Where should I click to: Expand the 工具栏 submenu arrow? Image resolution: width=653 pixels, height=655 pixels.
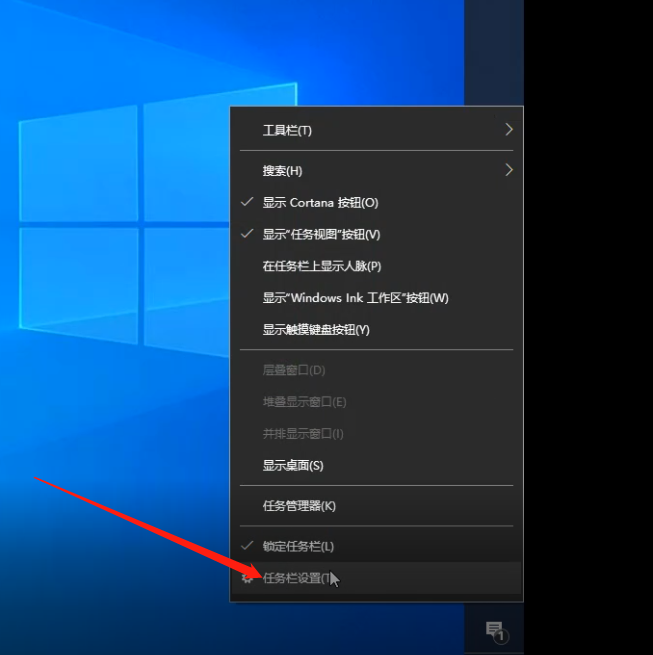pos(508,130)
